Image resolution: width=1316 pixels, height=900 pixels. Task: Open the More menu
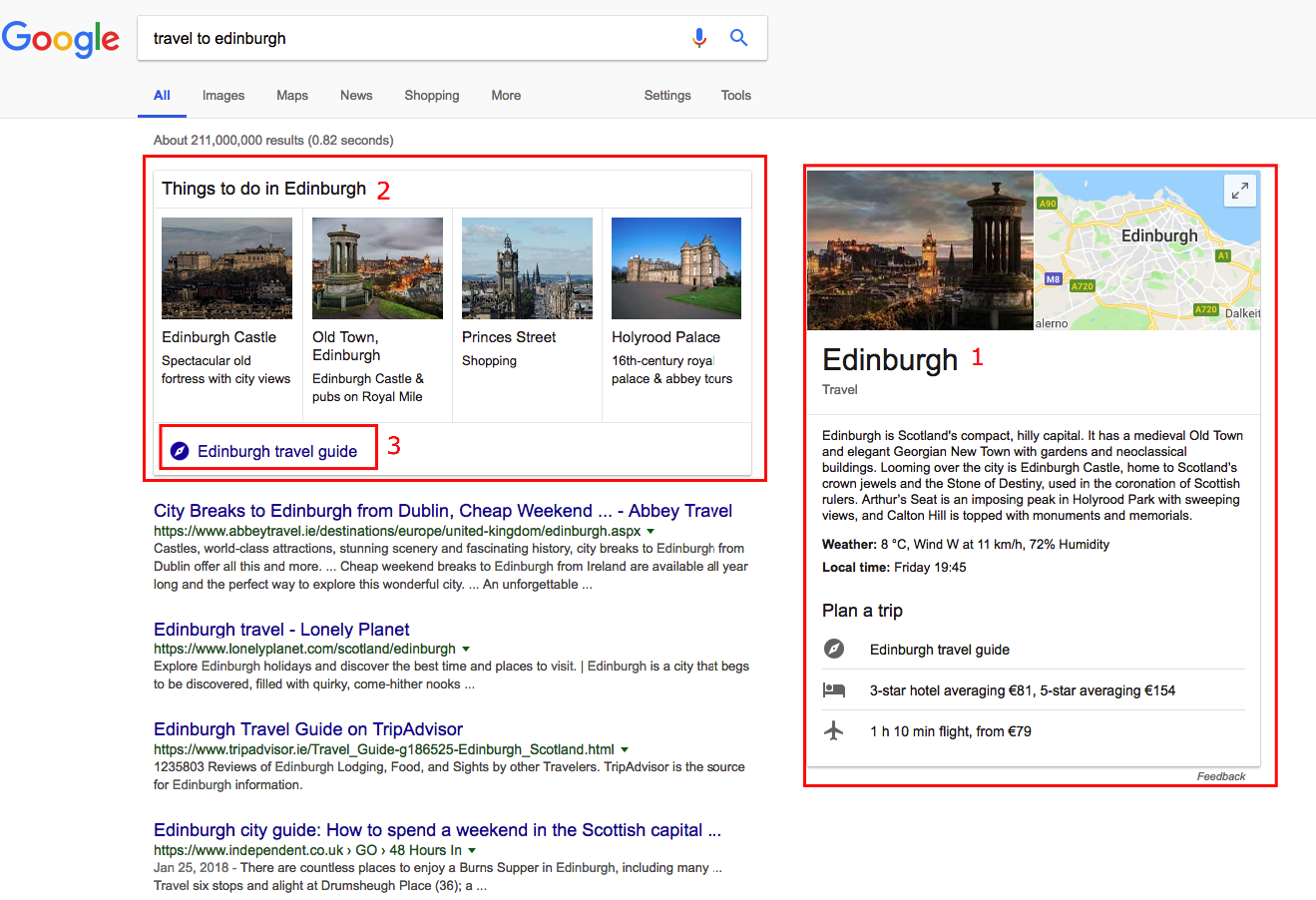pos(506,96)
